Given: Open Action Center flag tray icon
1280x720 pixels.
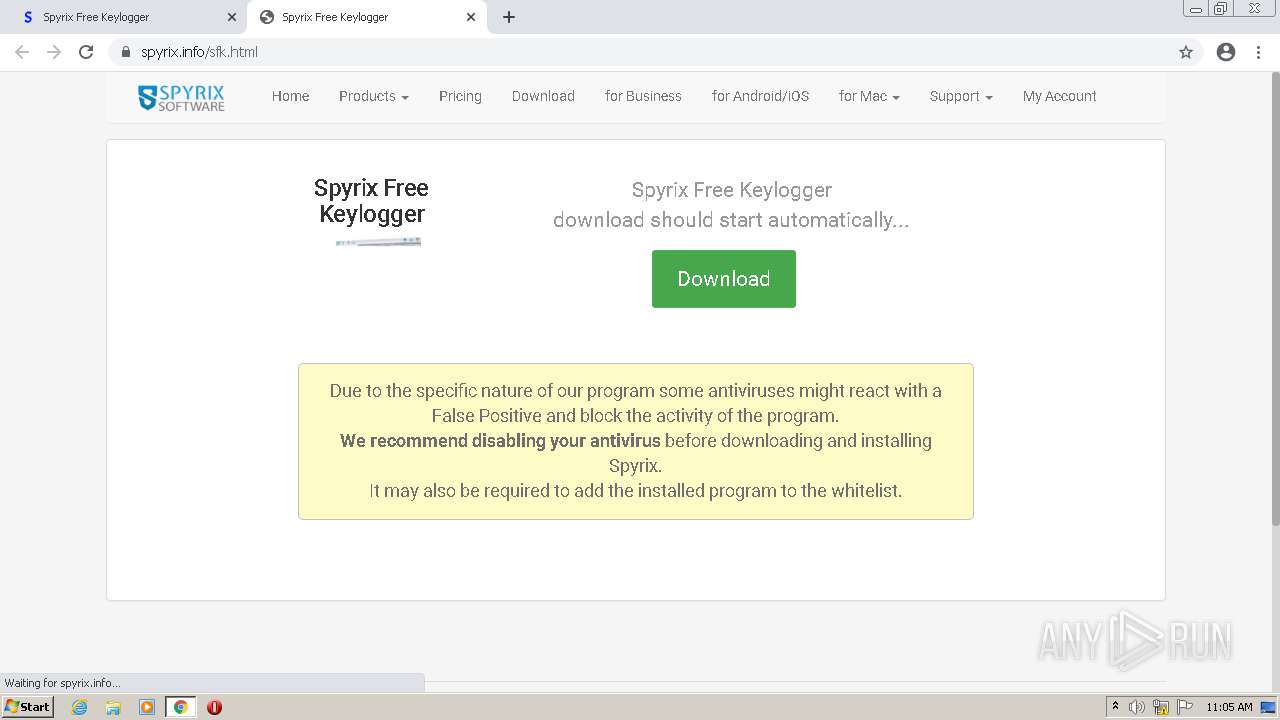Looking at the screenshot, I should [1185, 707].
